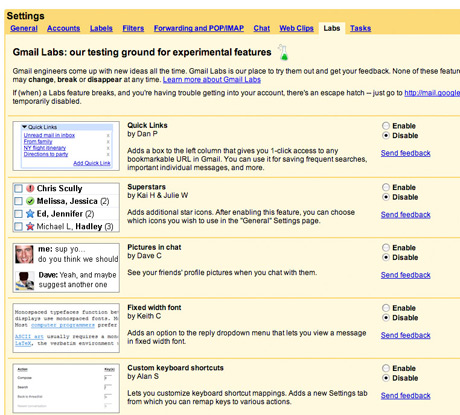Check the box next to Chris Scully

pos(19,189)
